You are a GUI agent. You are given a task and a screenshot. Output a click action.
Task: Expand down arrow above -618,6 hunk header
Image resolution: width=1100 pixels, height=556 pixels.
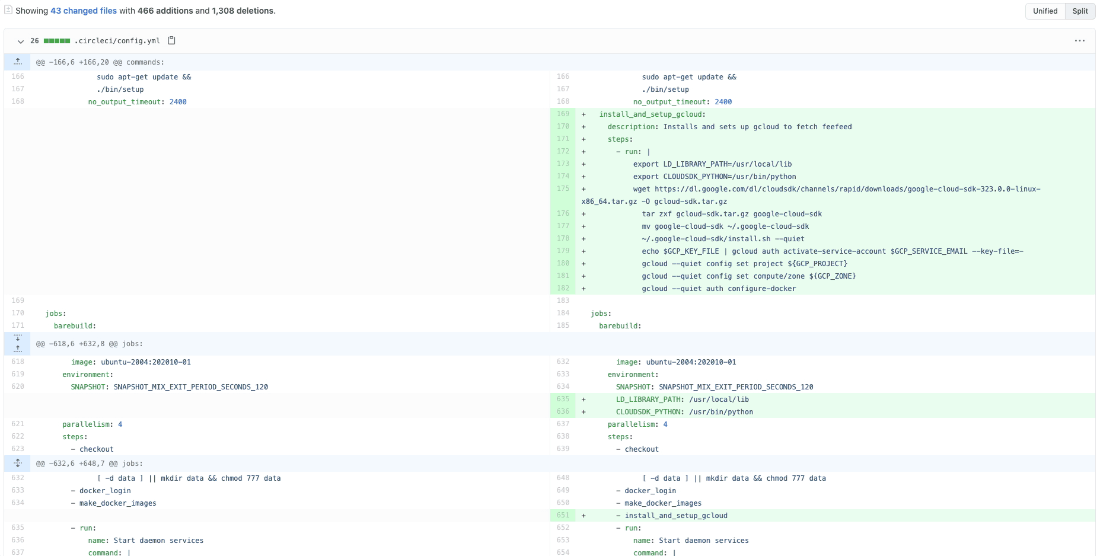click(x=18, y=338)
